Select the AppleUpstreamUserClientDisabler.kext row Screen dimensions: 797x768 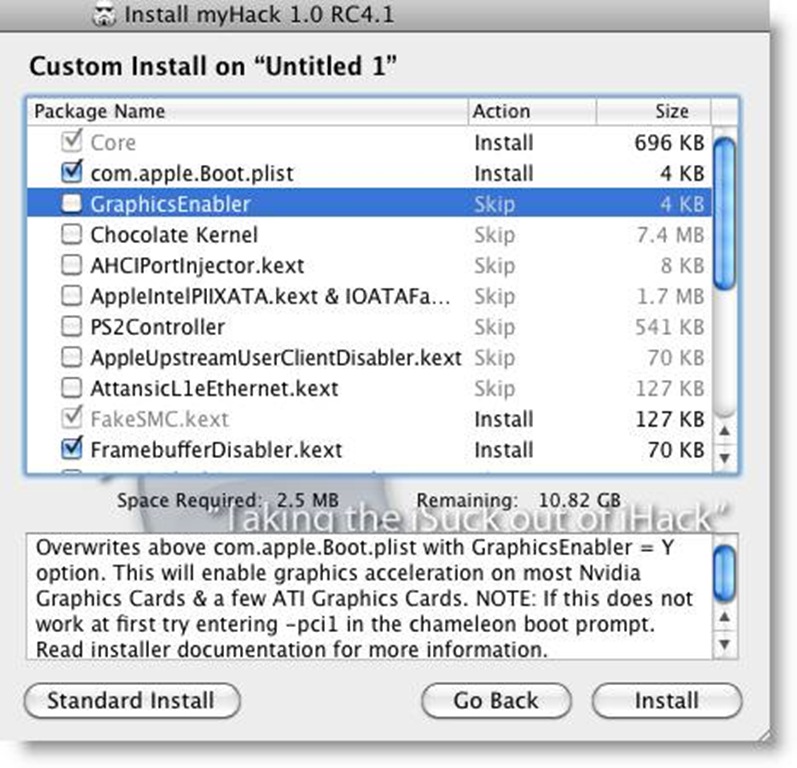click(370, 358)
